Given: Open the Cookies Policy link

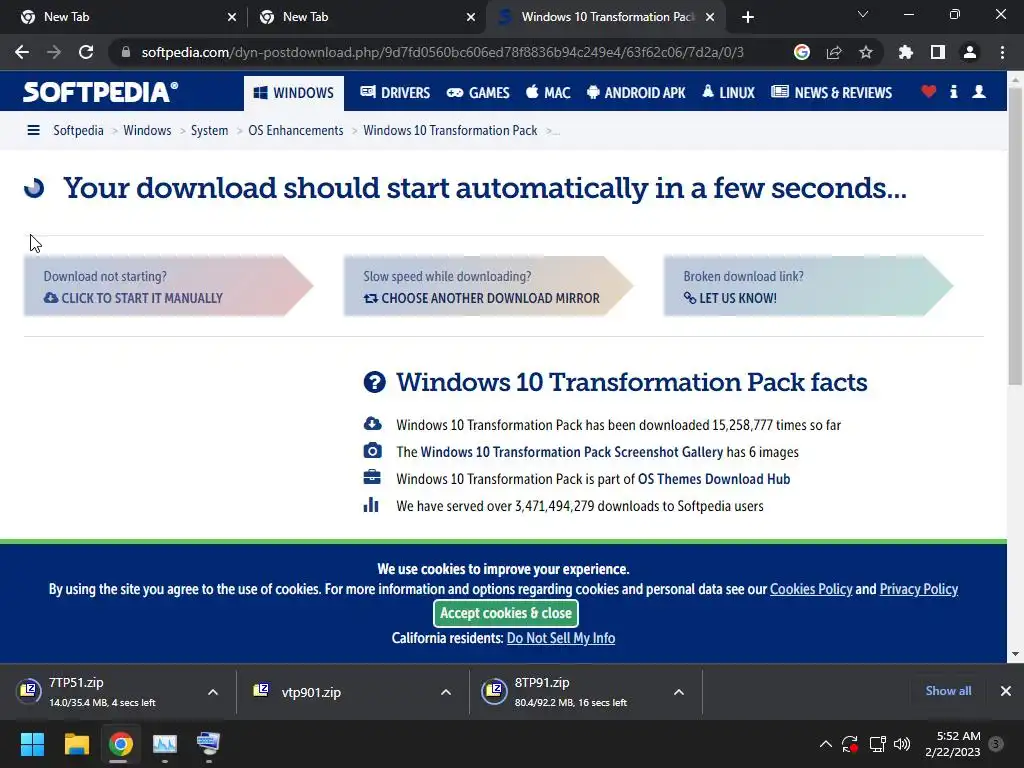Looking at the screenshot, I should (811, 589).
